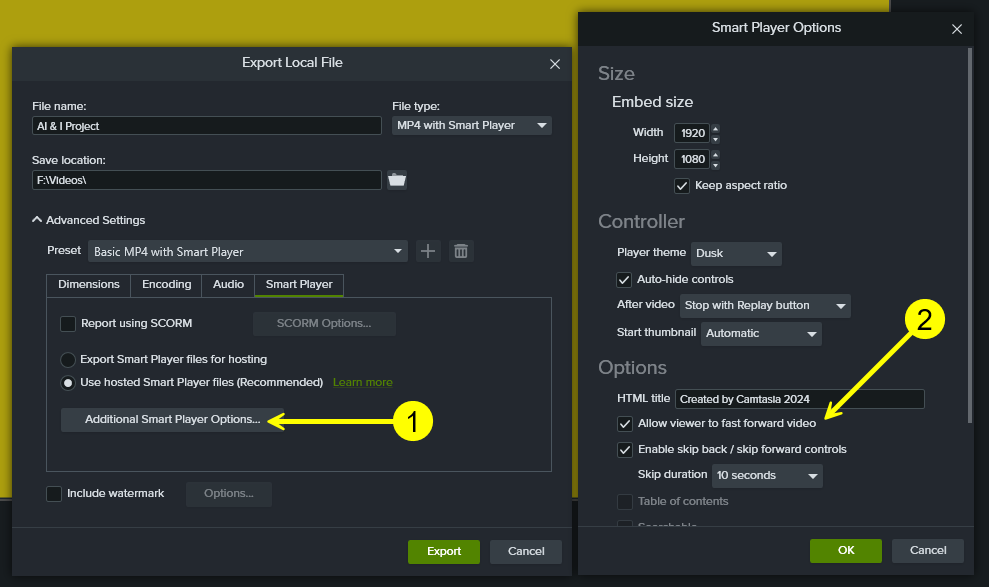
Task: Switch to the Dimensions tab
Action: pyautogui.click(x=89, y=284)
